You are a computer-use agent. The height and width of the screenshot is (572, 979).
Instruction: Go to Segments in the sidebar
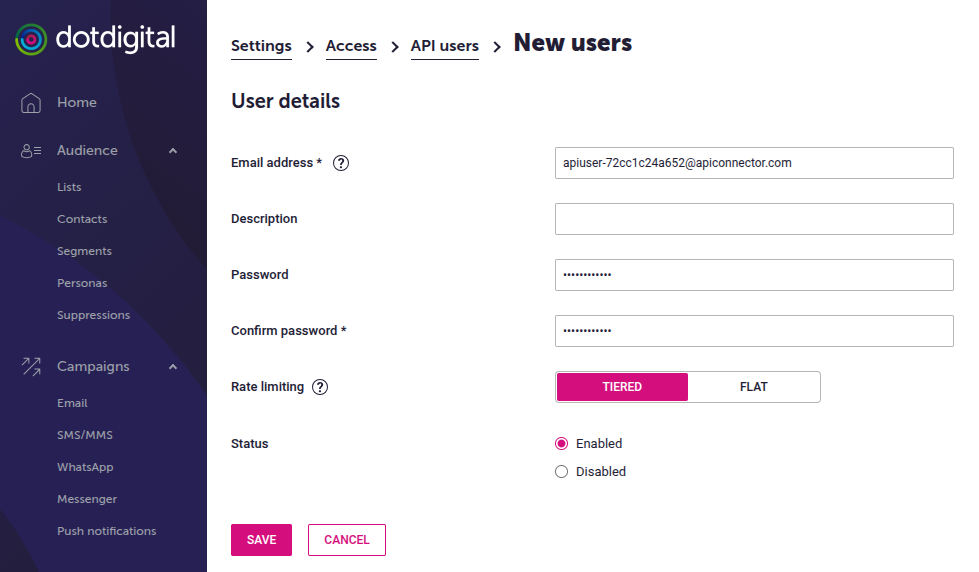pyautogui.click(x=84, y=251)
